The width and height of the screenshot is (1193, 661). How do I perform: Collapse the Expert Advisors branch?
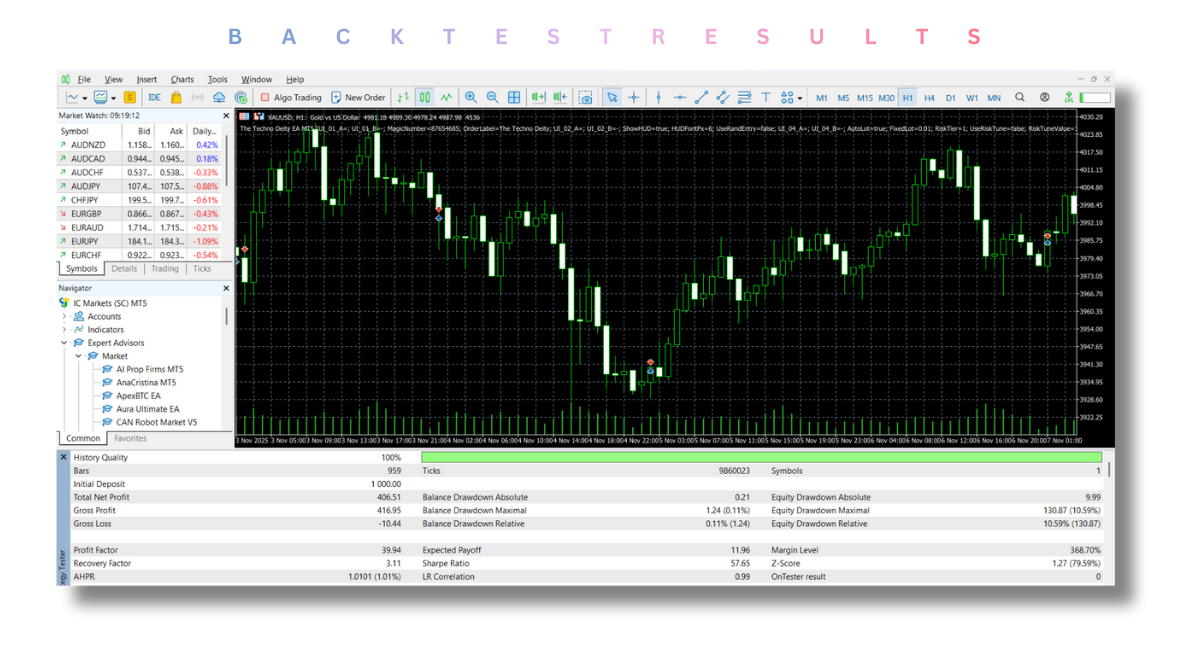click(x=62, y=342)
